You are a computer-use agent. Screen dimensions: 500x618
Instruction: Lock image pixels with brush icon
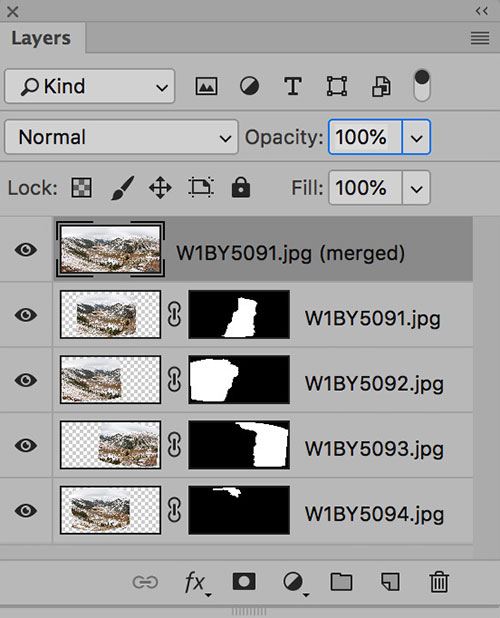coord(122,188)
